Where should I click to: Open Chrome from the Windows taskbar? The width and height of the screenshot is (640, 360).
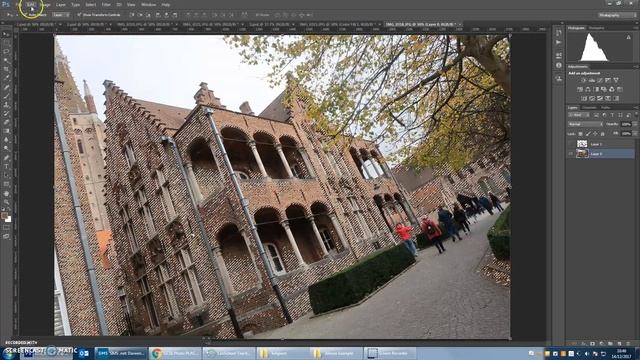point(175,353)
